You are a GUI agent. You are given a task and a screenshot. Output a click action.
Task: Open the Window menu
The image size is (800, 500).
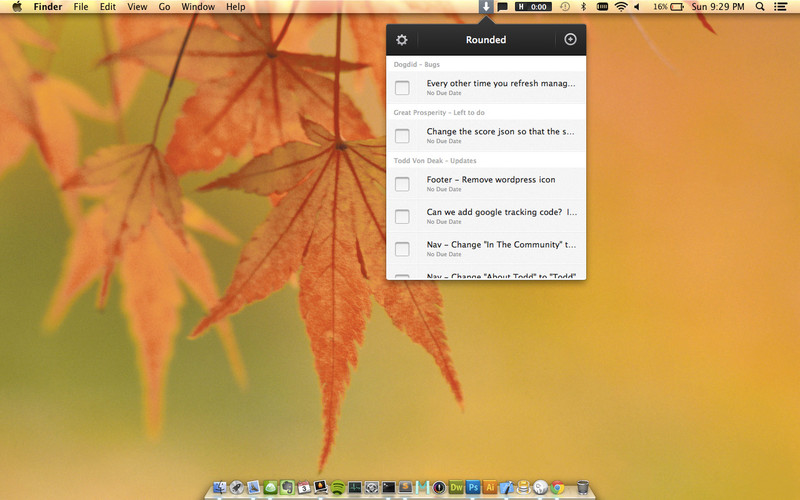[x=198, y=7]
